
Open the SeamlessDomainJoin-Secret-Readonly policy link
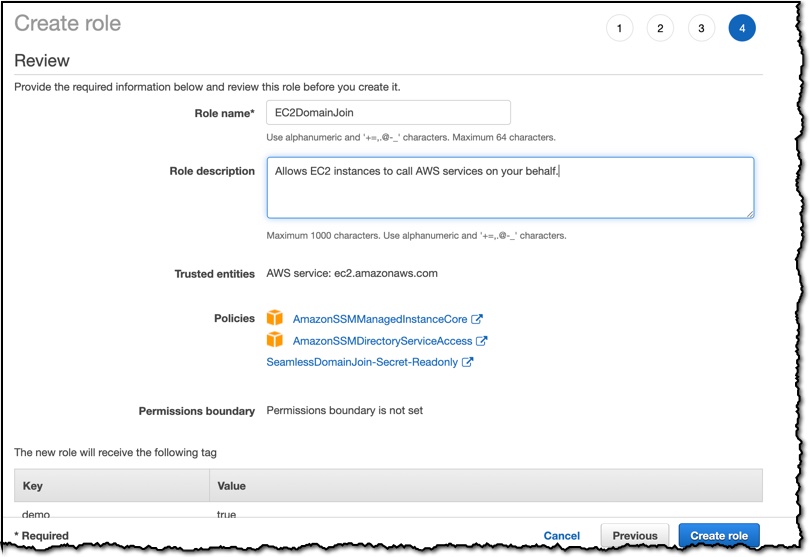[362, 362]
